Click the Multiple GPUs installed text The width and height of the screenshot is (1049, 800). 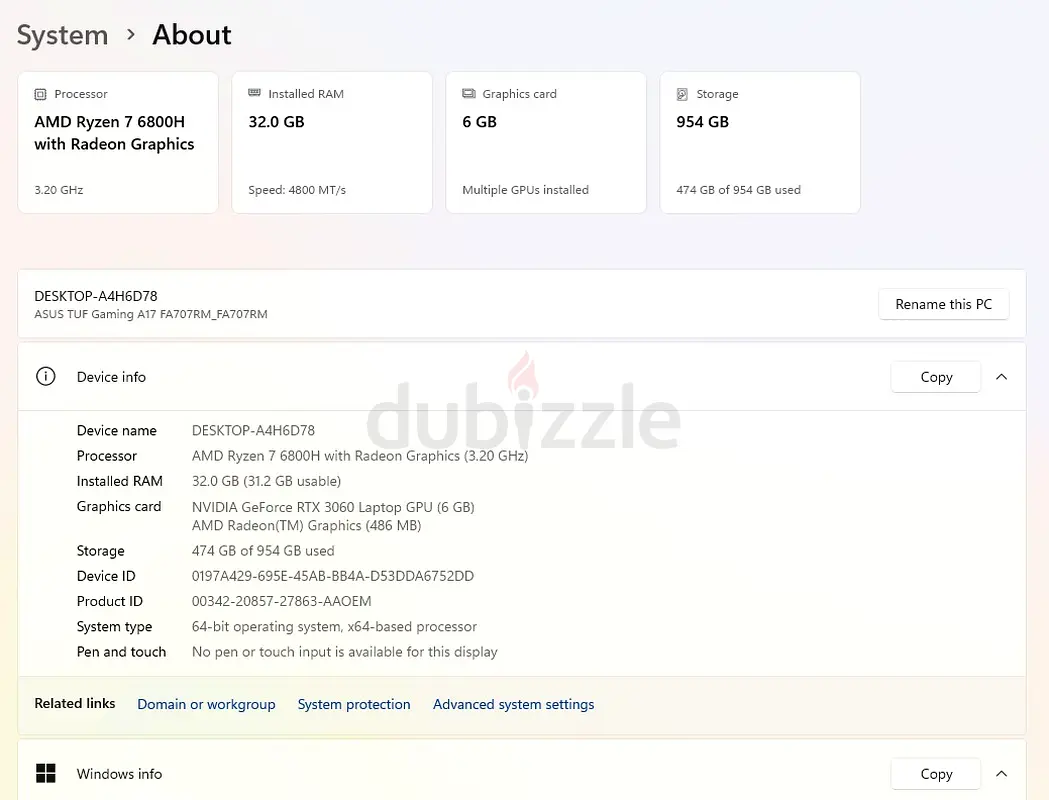[525, 190]
